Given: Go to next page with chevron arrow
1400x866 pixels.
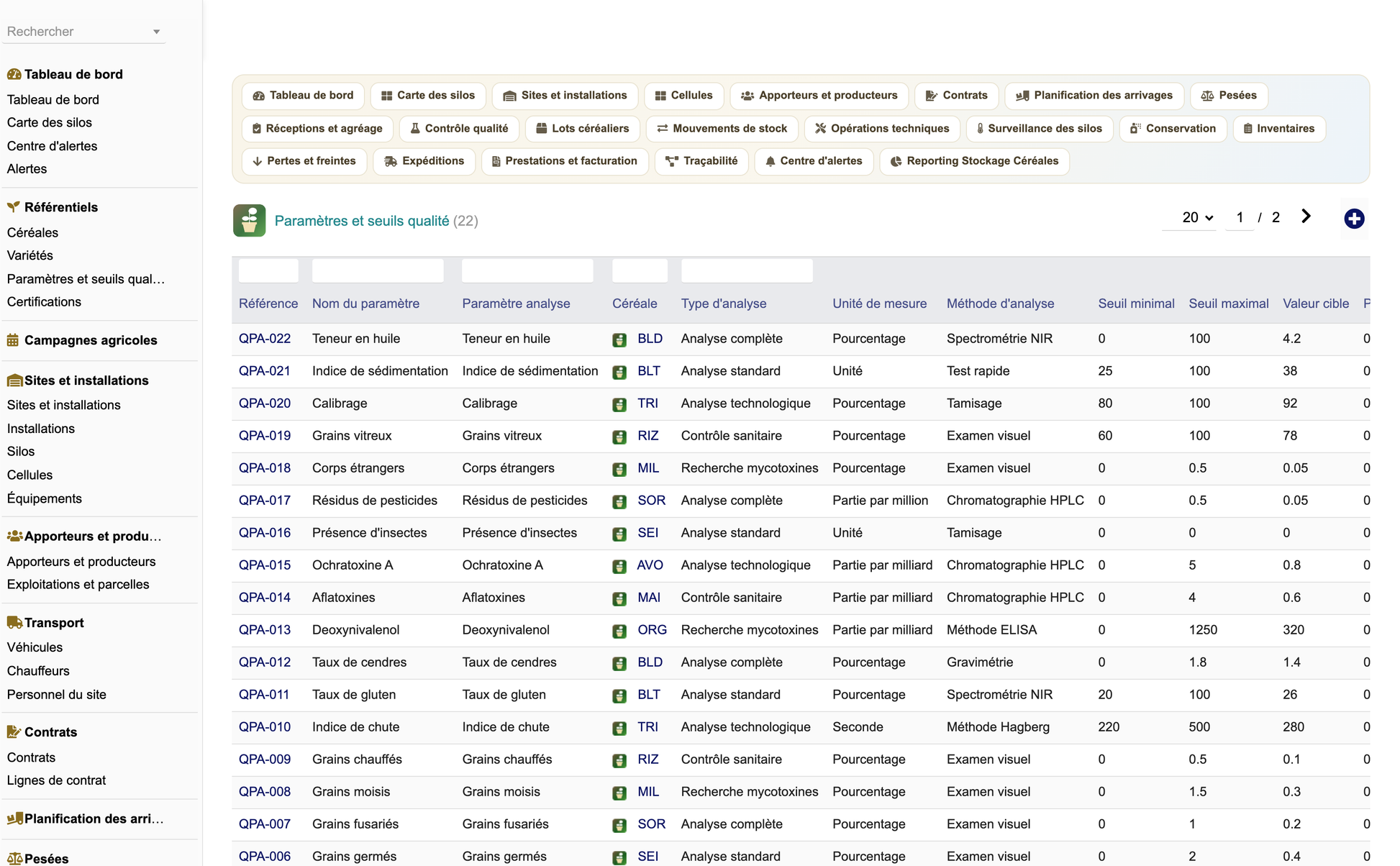Looking at the screenshot, I should (1306, 216).
